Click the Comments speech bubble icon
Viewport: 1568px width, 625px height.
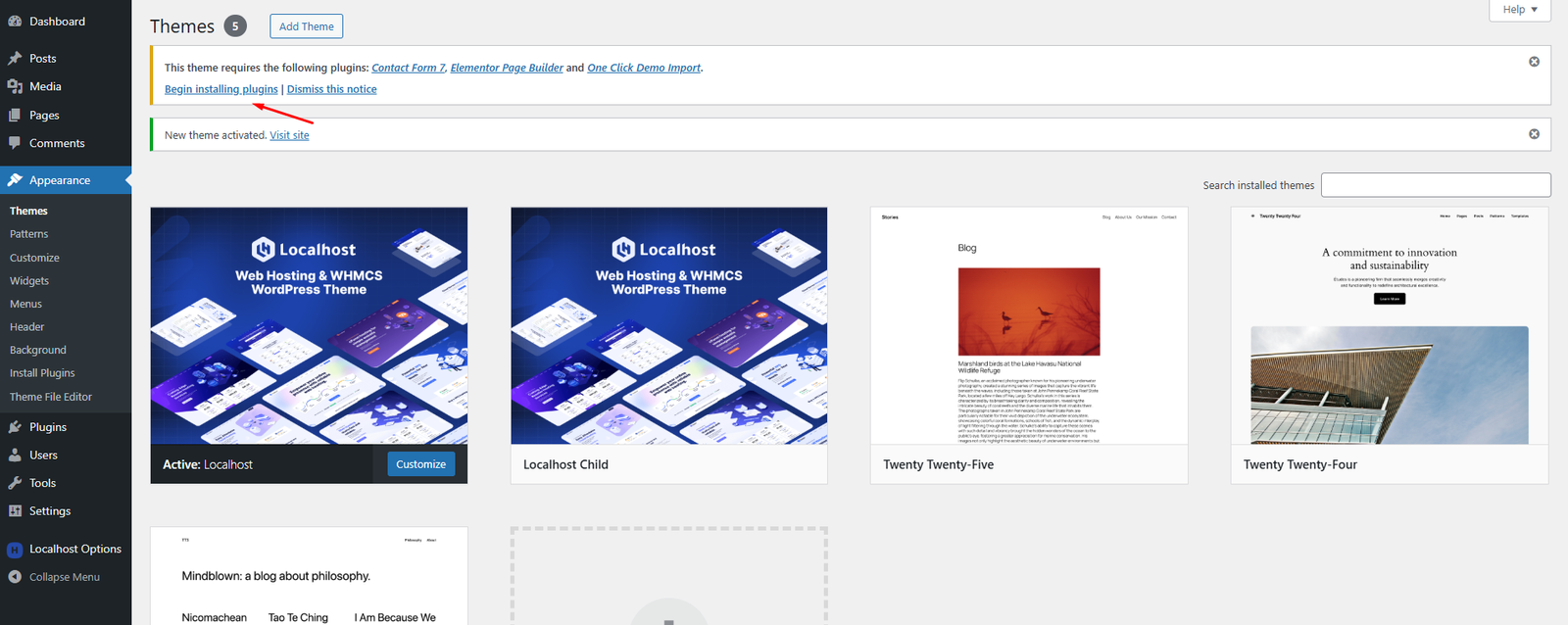tap(15, 143)
